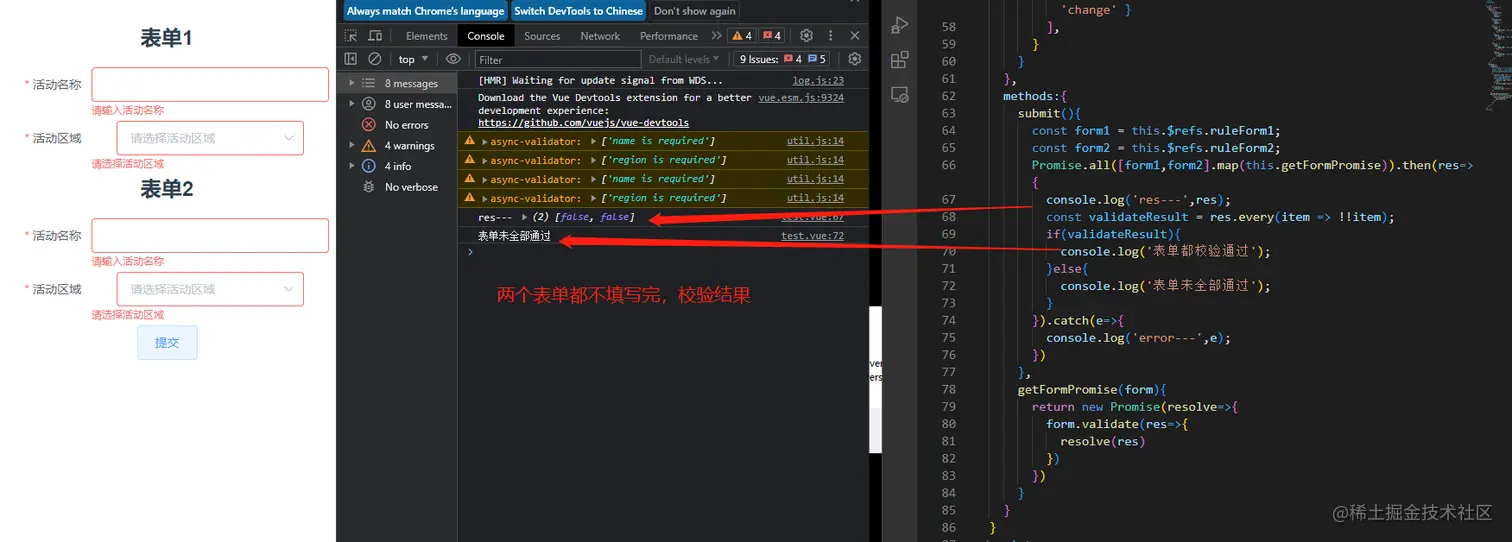This screenshot has width=1512, height=542.
Task: Open the VS Code Extensions view
Action: [x=900, y=60]
